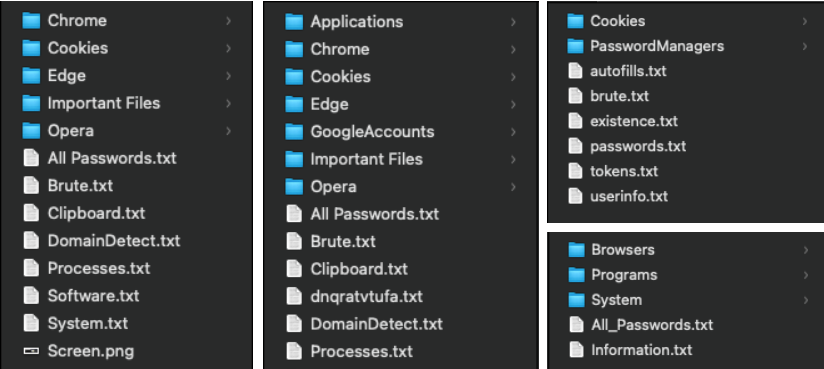The height and width of the screenshot is (369, 824).
Task: Expand the Applications folder chevron
Action: pos(513,22)
